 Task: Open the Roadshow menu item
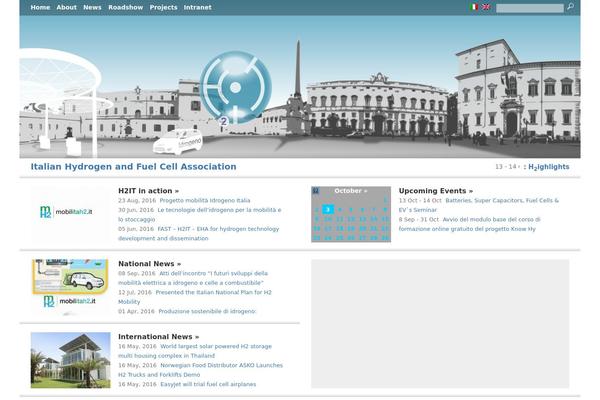tap(126, 7)
